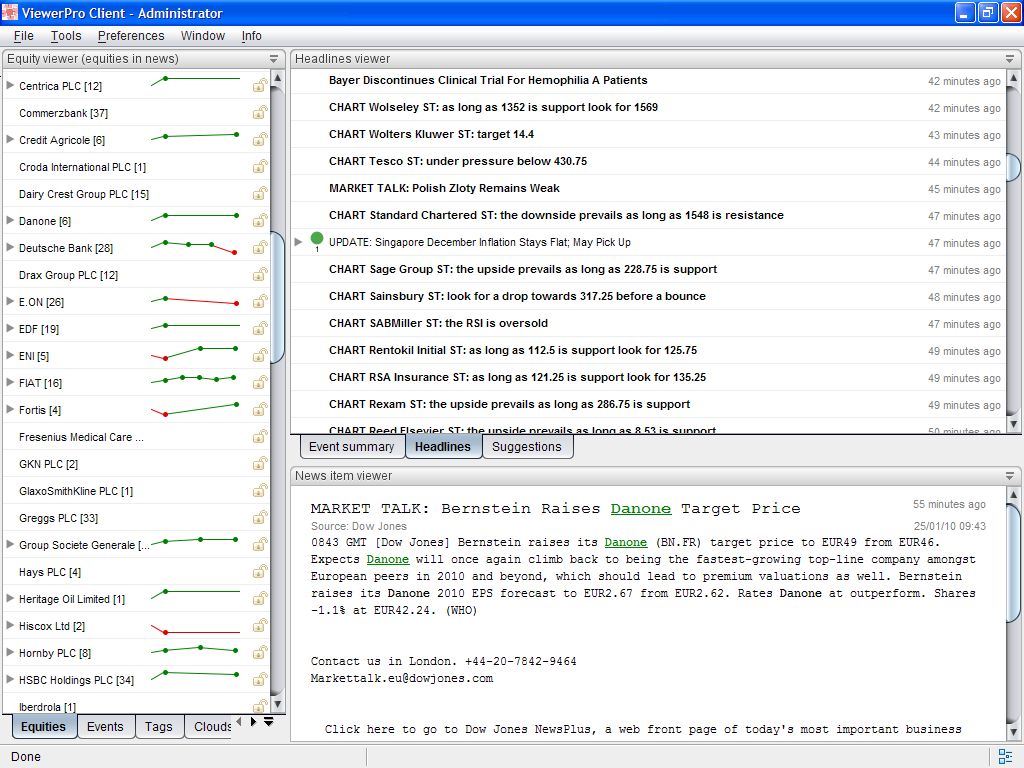Toggle lock icon for GKN PLC row
This screenshot has width=1024, height=768.
pos(260,464)
